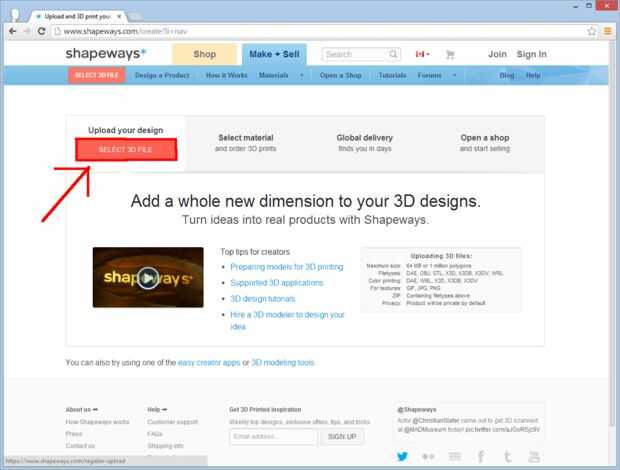Screen dimensions: 620x470
Task: Open Design a Product menu item
Action: [162, 75]
